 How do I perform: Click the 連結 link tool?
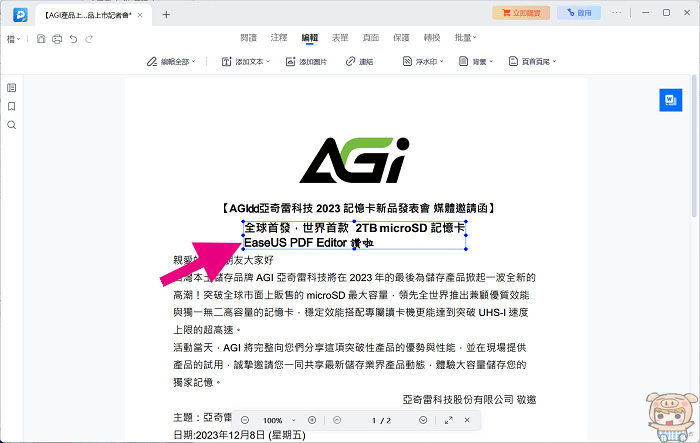coord(359,62)
